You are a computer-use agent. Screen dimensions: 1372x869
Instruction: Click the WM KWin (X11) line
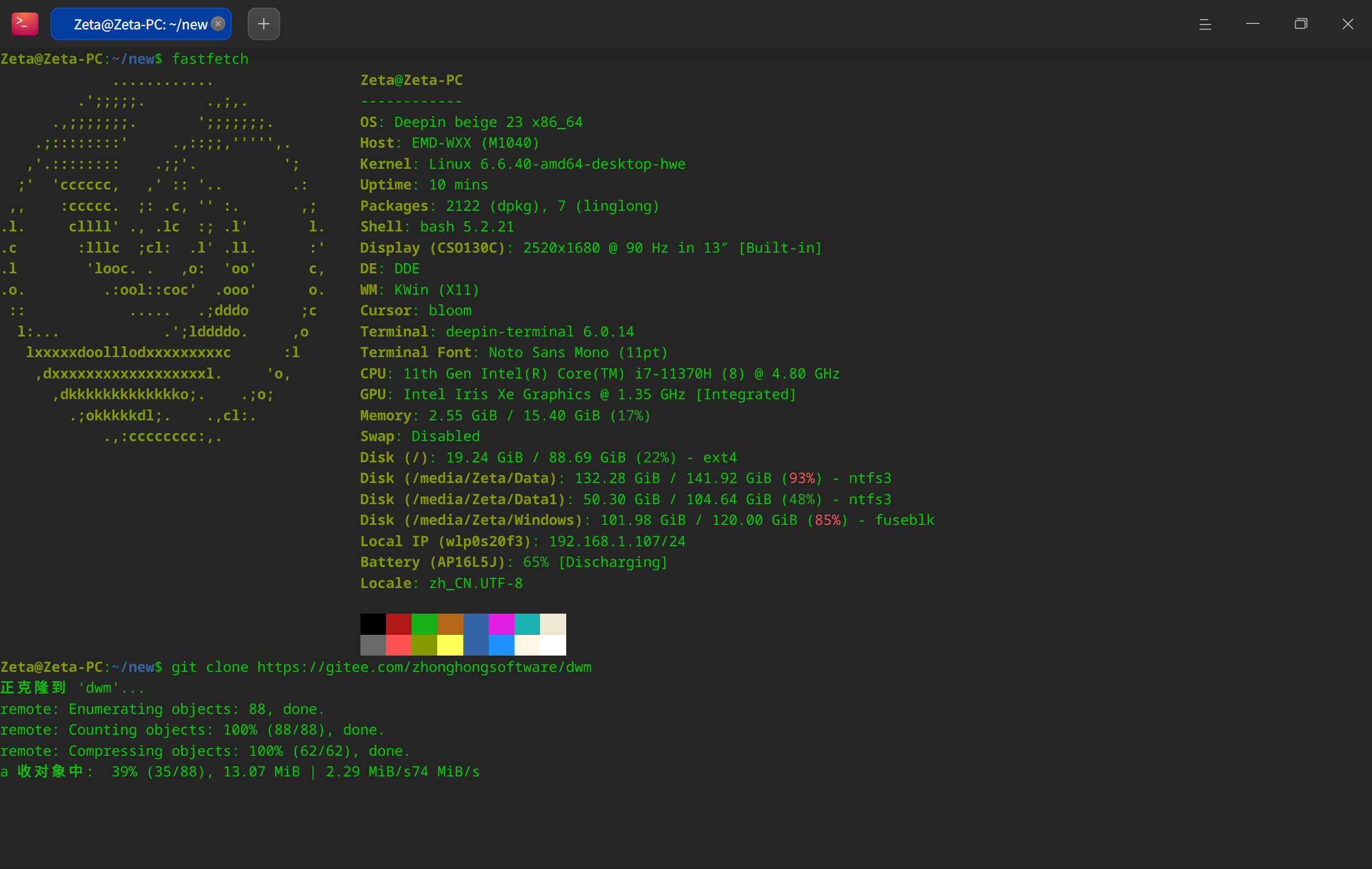[x=420, y=290]
